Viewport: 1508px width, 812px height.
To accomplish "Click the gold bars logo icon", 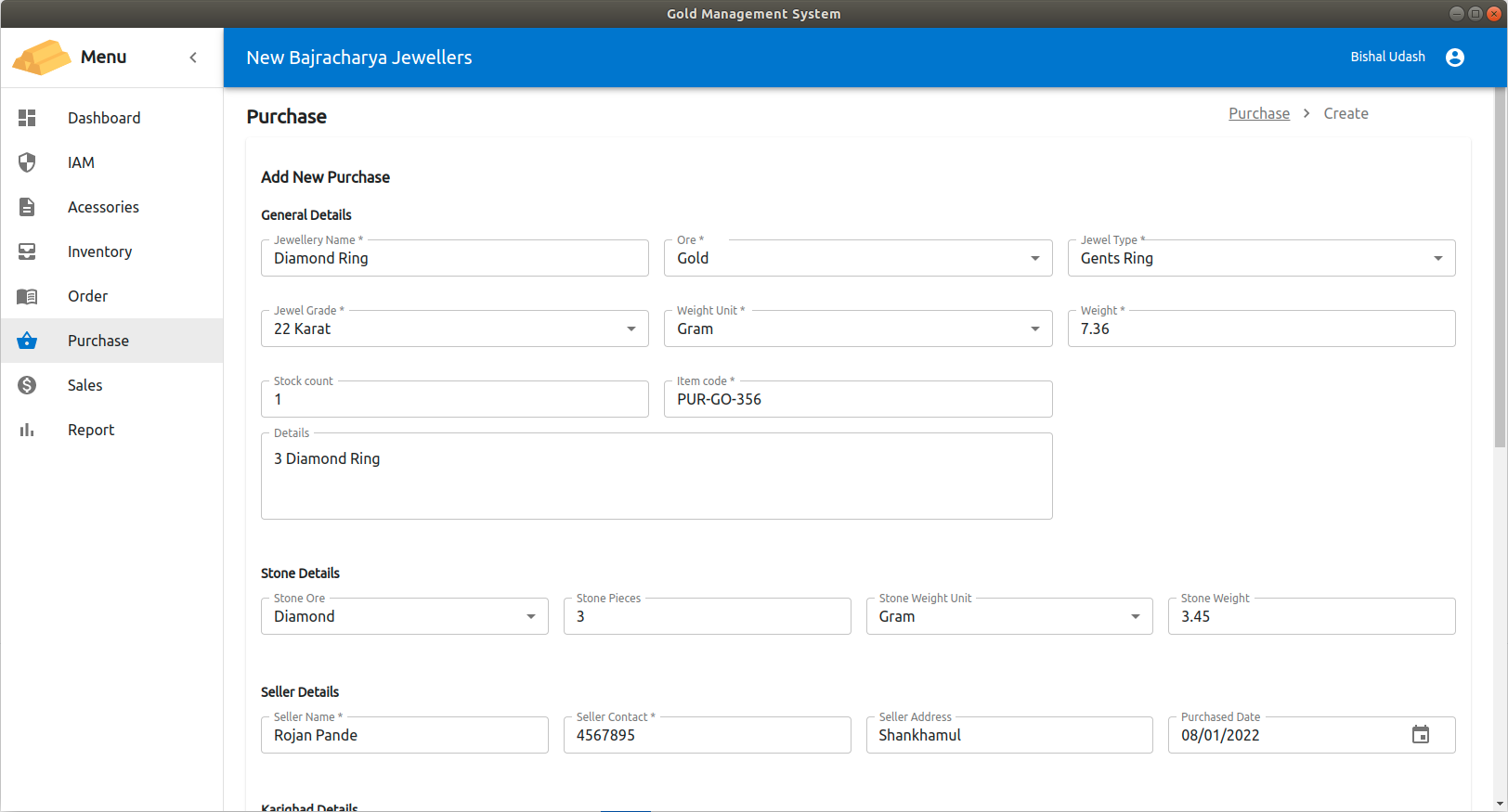I will click(x=42, y=57).
